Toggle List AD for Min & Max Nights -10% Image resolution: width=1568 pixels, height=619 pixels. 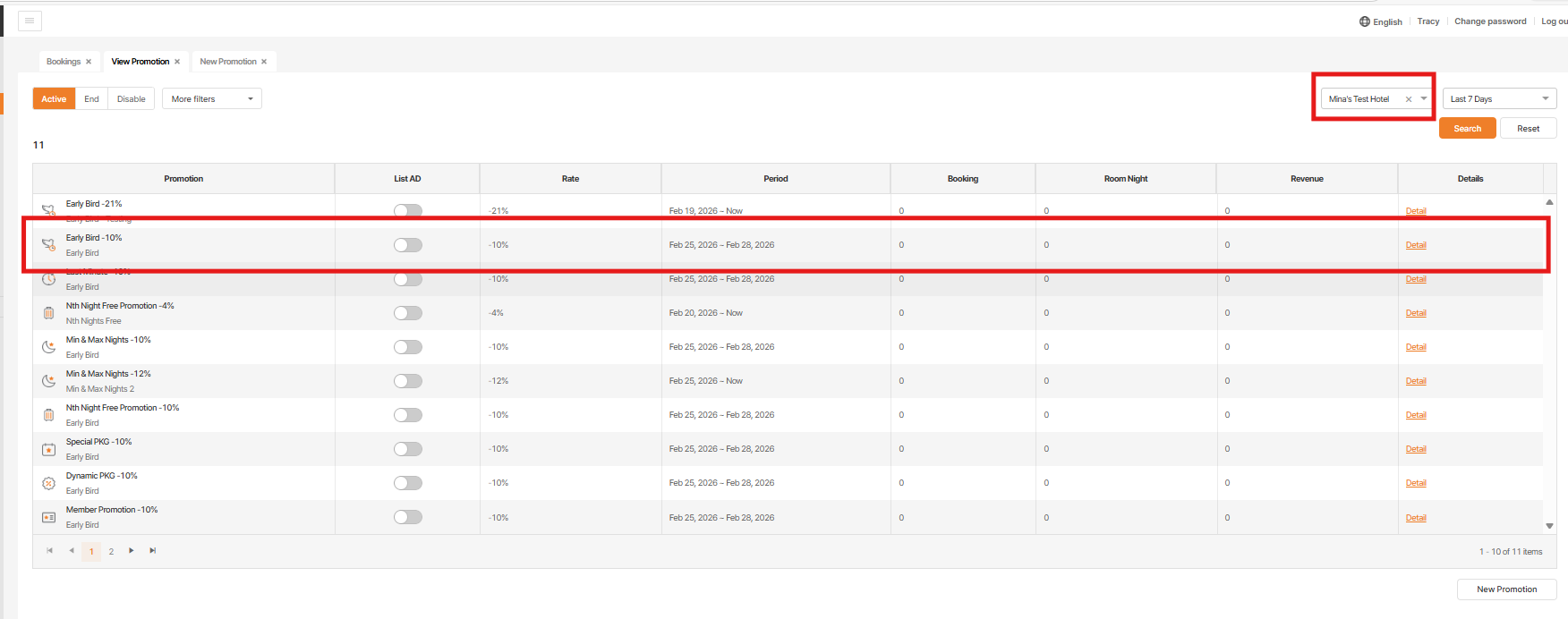[408, 347]
